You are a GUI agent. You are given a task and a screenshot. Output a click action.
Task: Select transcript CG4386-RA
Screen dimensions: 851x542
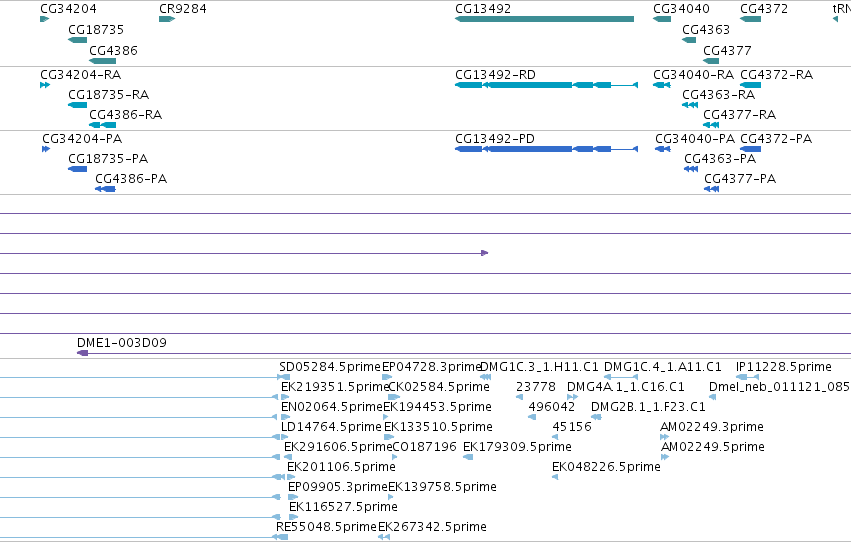point(125,114)
